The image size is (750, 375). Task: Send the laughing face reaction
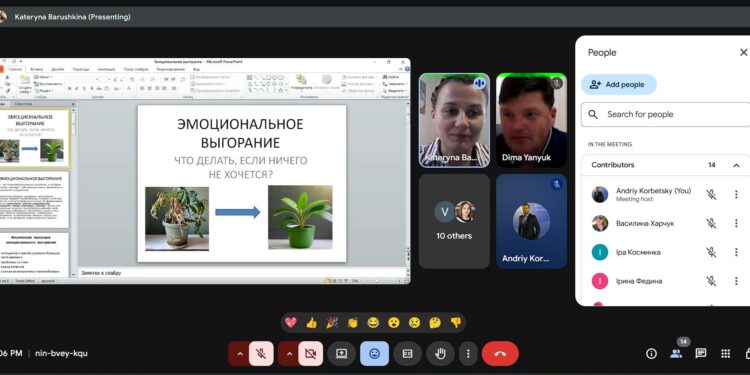coord(373,322)
